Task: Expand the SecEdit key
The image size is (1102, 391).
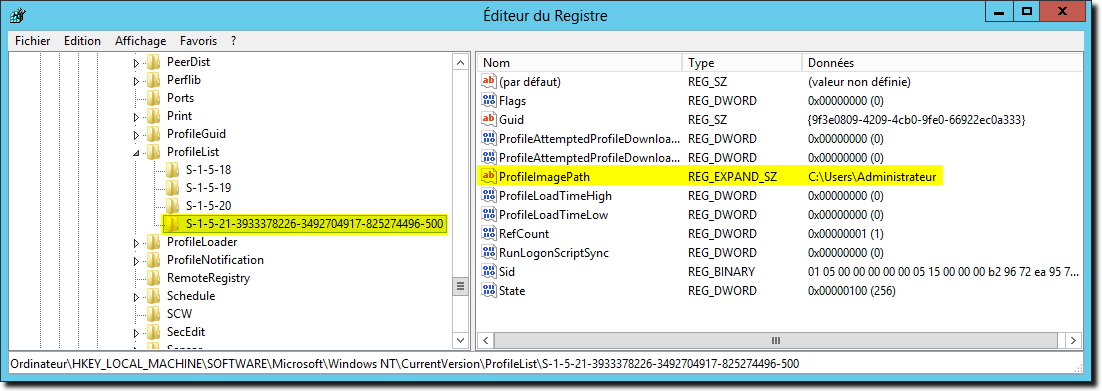Action: (136, 333)
